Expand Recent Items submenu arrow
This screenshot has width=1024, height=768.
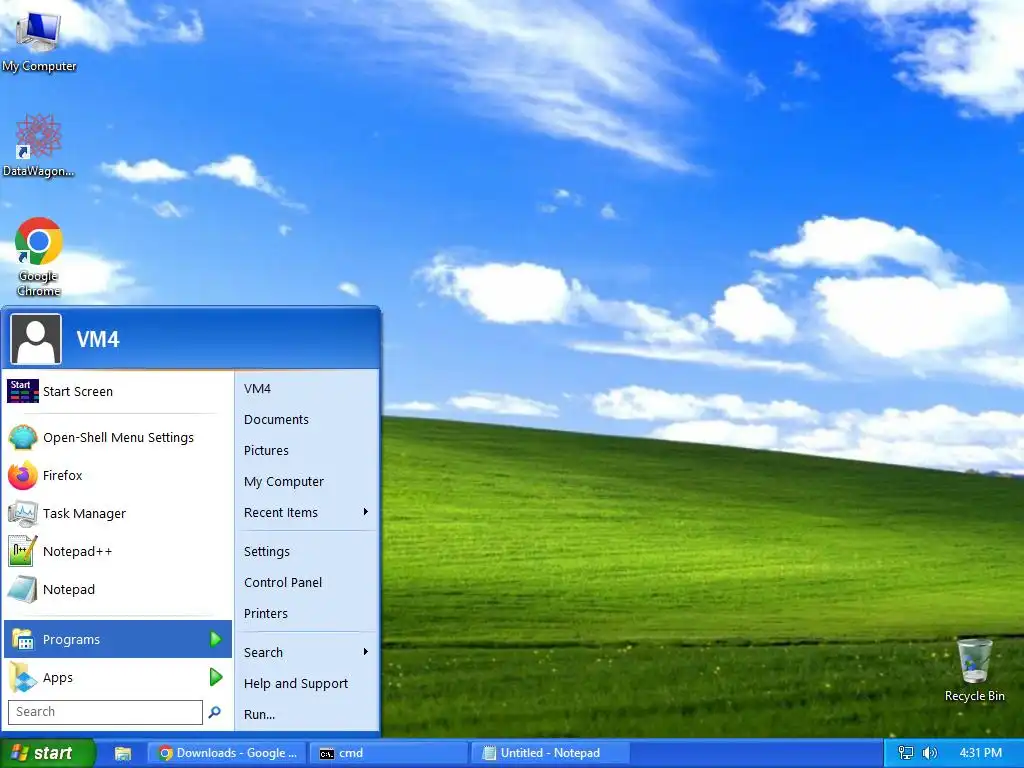tap(366, 512)
